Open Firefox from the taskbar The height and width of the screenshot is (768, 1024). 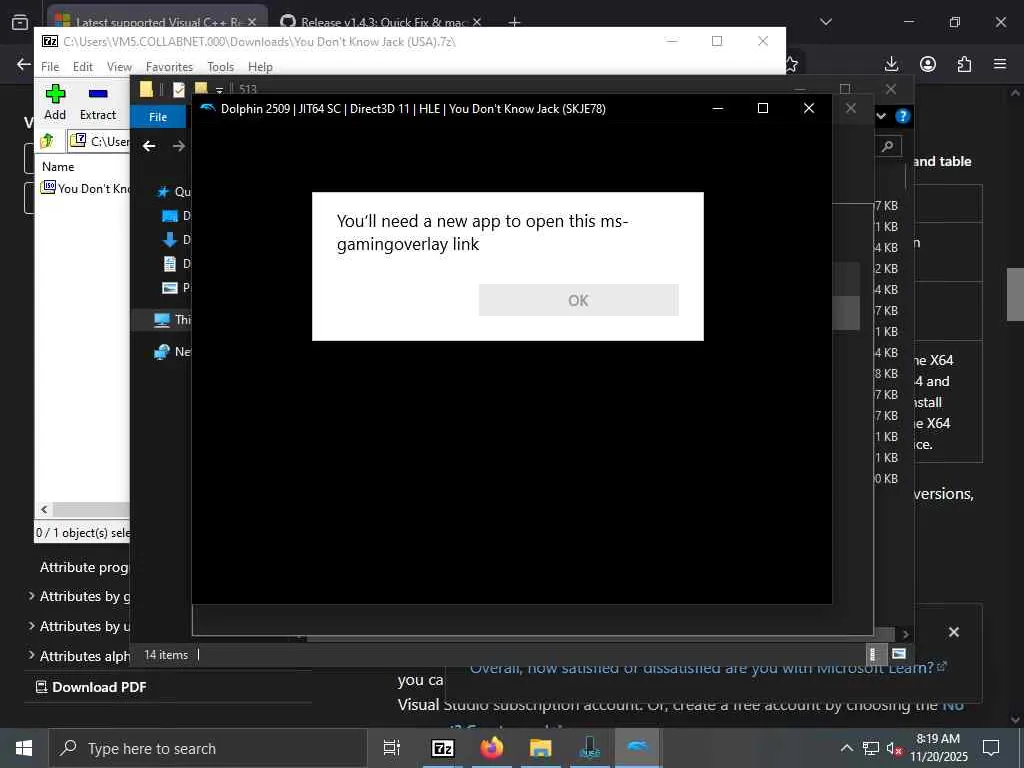click(x=491, y=748)
